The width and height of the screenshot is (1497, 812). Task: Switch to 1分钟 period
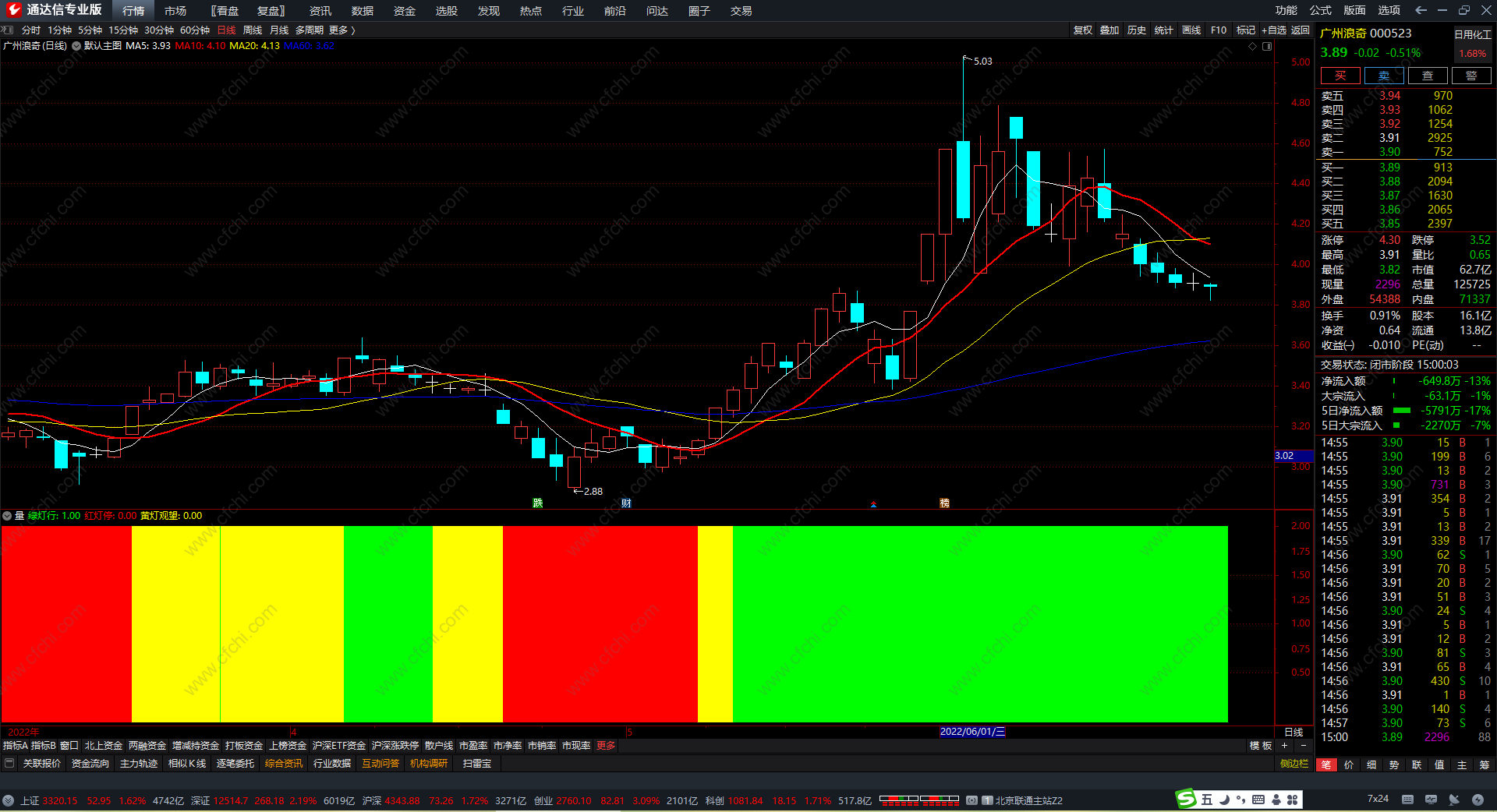(x=59, y=30)
